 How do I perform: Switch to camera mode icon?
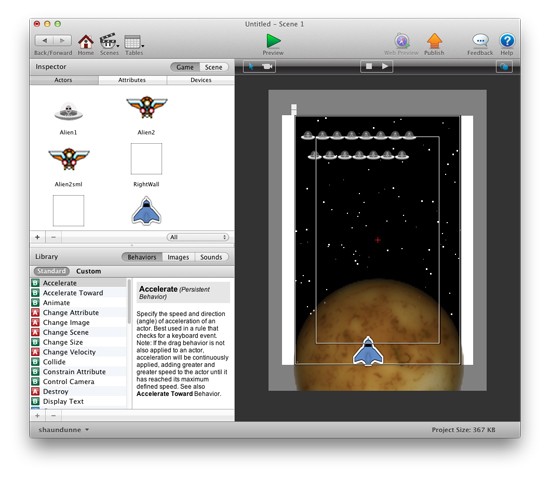267,66
